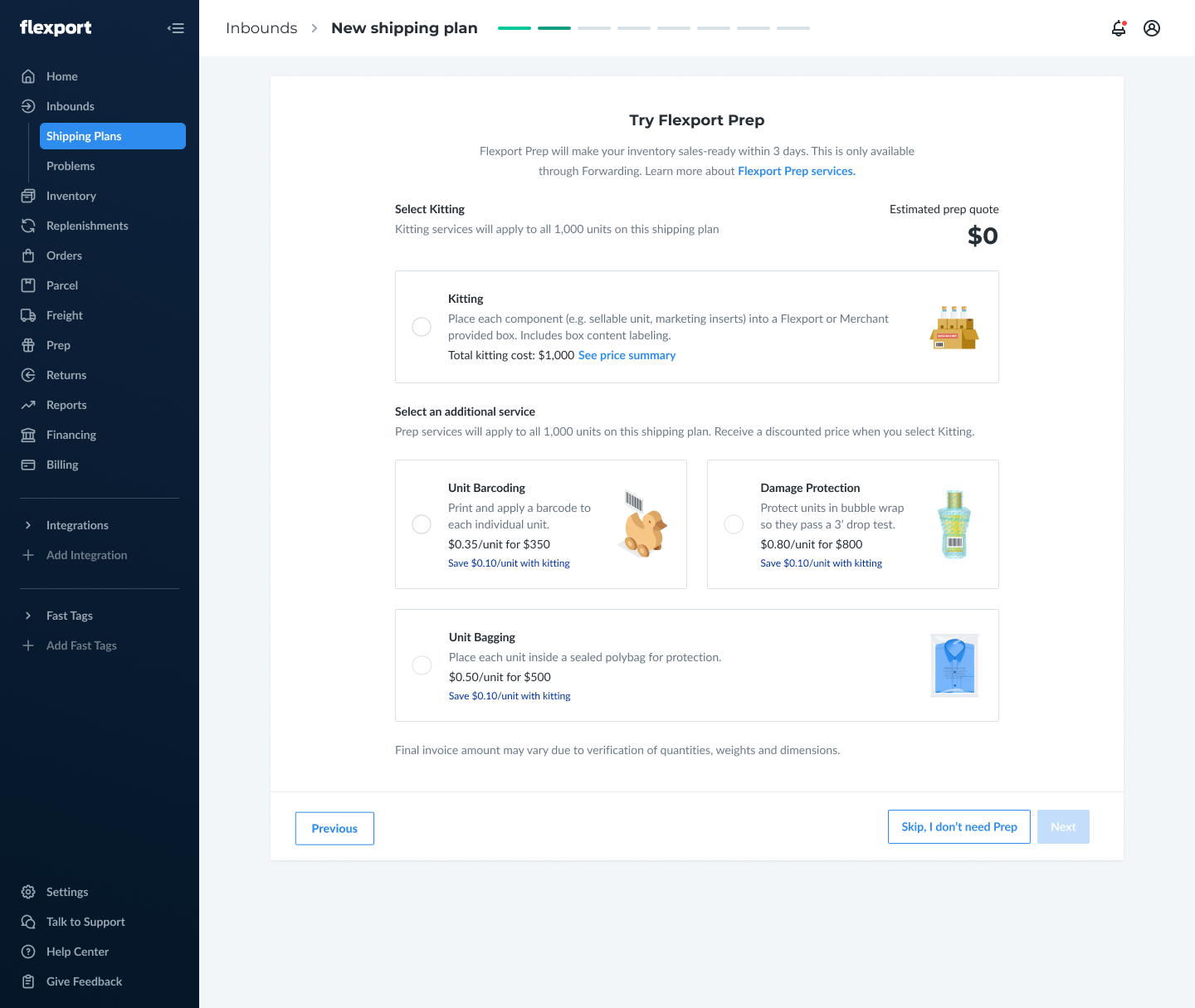Click Skip, I don't need Prep

click(958, 827)
